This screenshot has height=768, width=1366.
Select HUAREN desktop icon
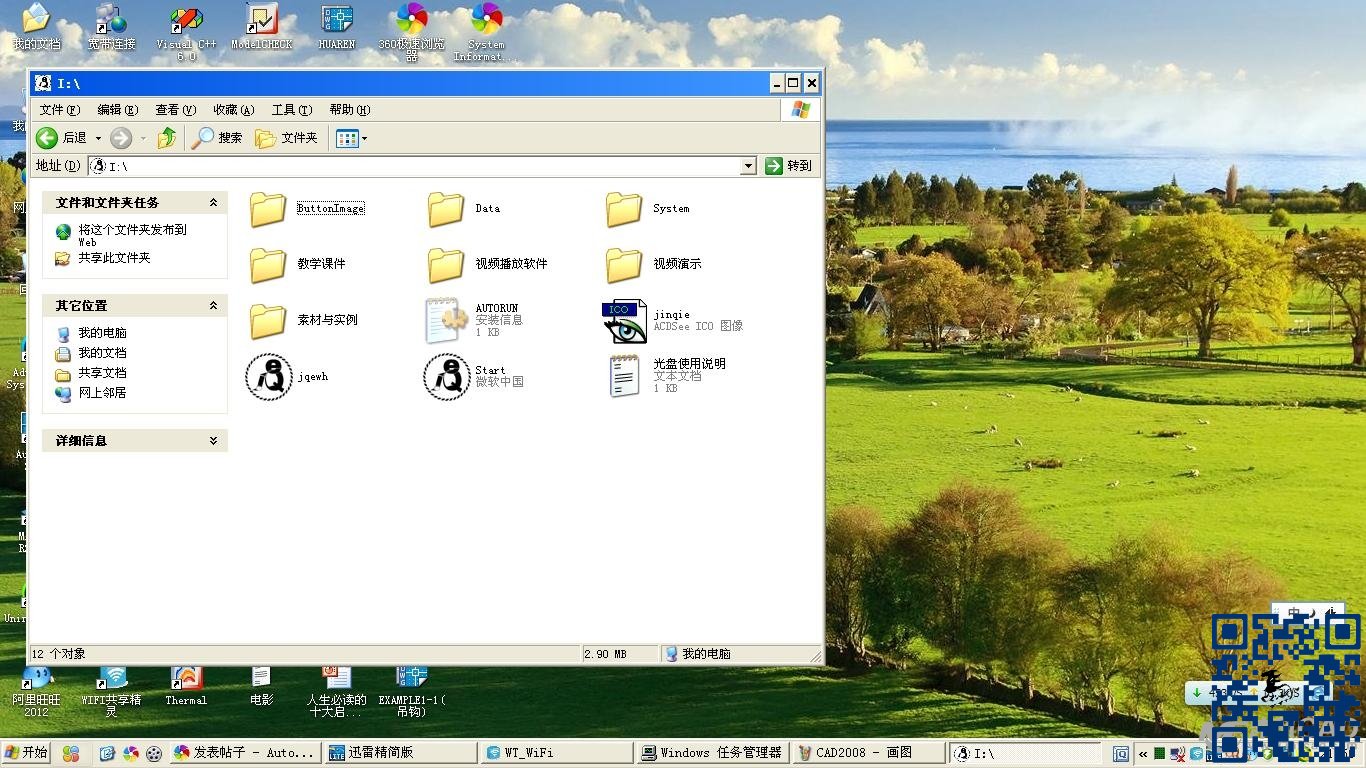pyautogui.click(x=337, y=27)
